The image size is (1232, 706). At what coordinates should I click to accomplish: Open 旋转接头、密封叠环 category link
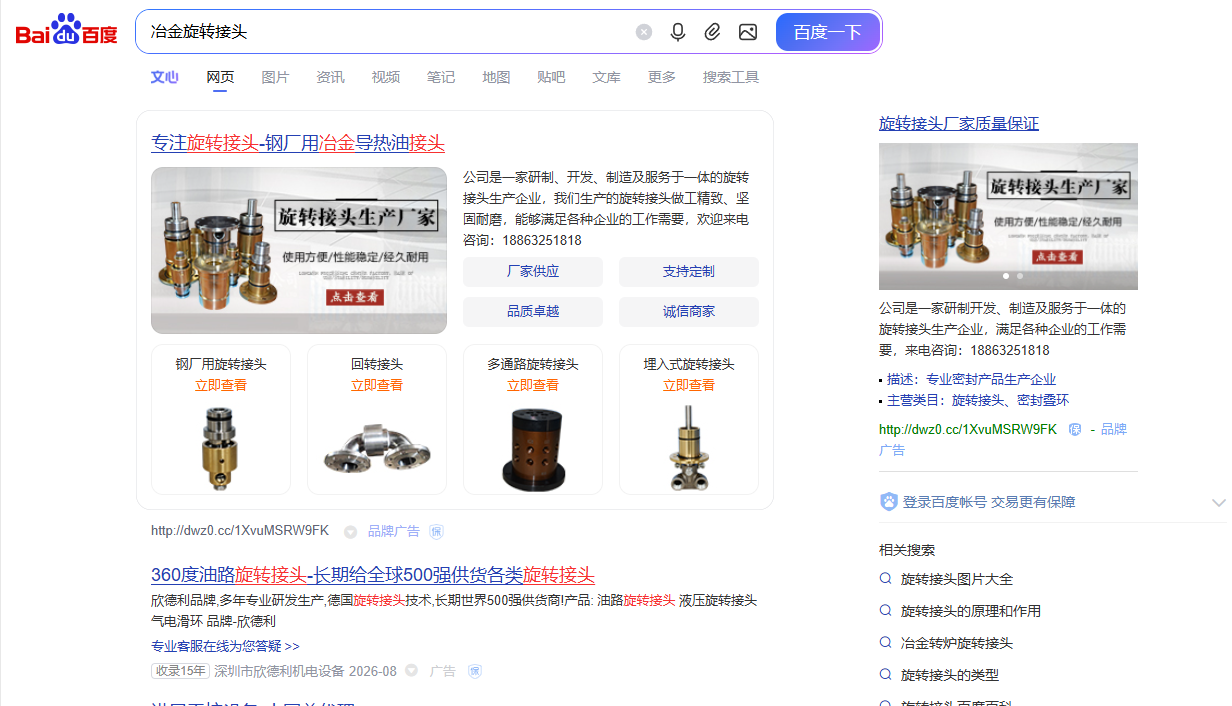click(1010, 400)
